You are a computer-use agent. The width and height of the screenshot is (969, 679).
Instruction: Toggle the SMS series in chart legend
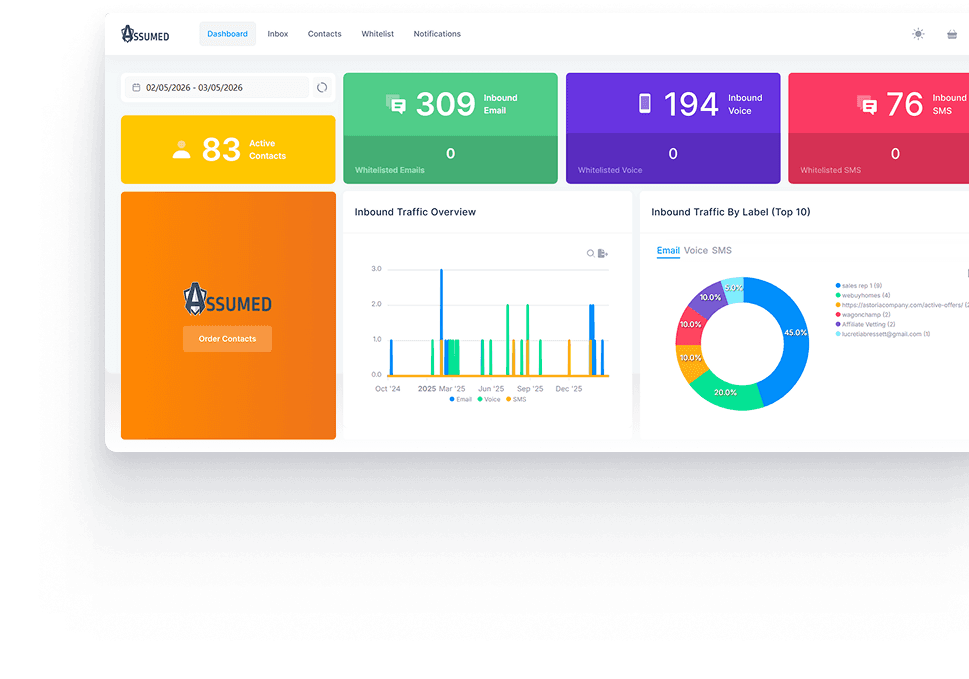[516, 399]
